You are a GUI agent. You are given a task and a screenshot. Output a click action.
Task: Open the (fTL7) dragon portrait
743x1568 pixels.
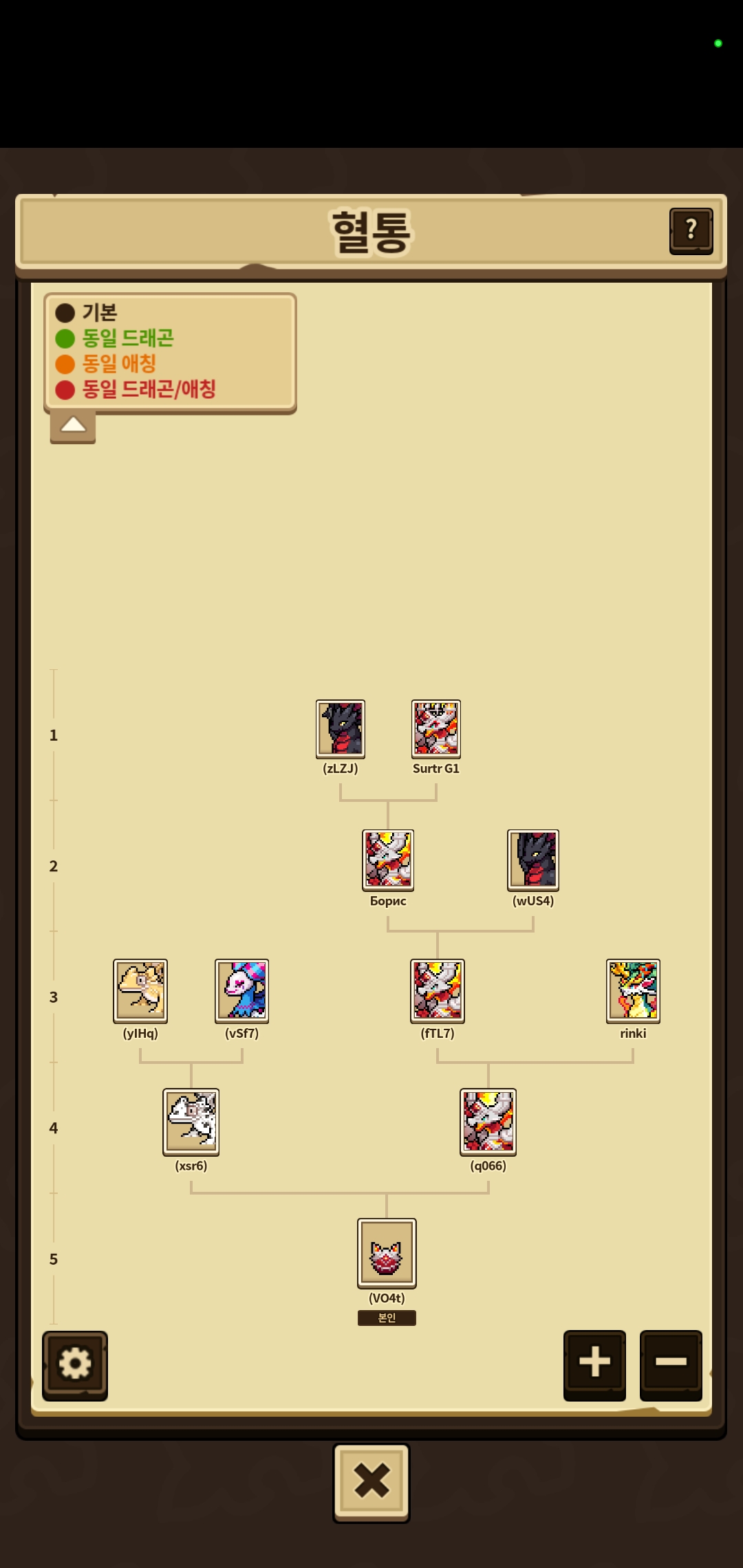pyautogui.click(x=438, y=991)
